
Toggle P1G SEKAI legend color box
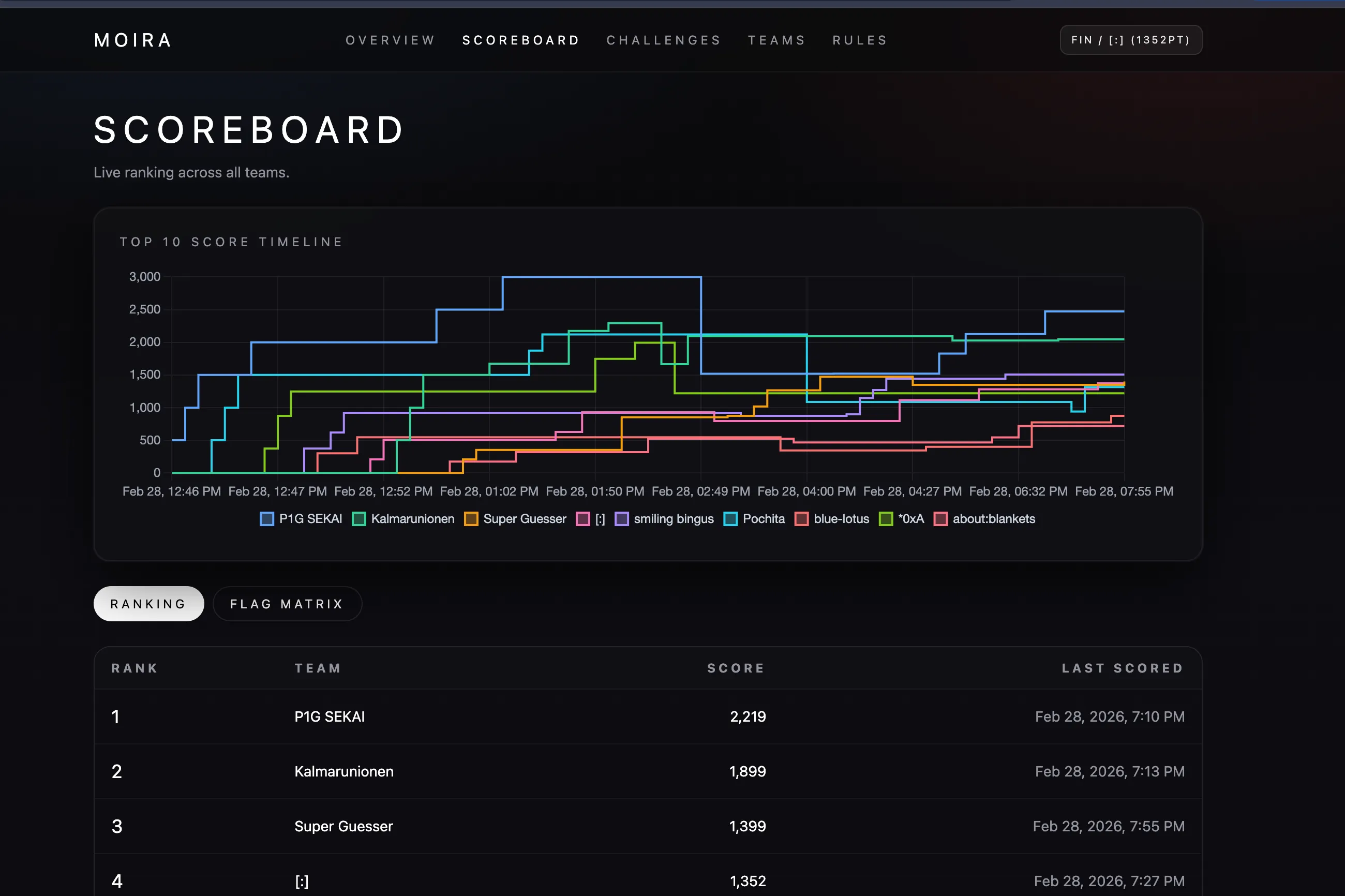tap(267, 519)
